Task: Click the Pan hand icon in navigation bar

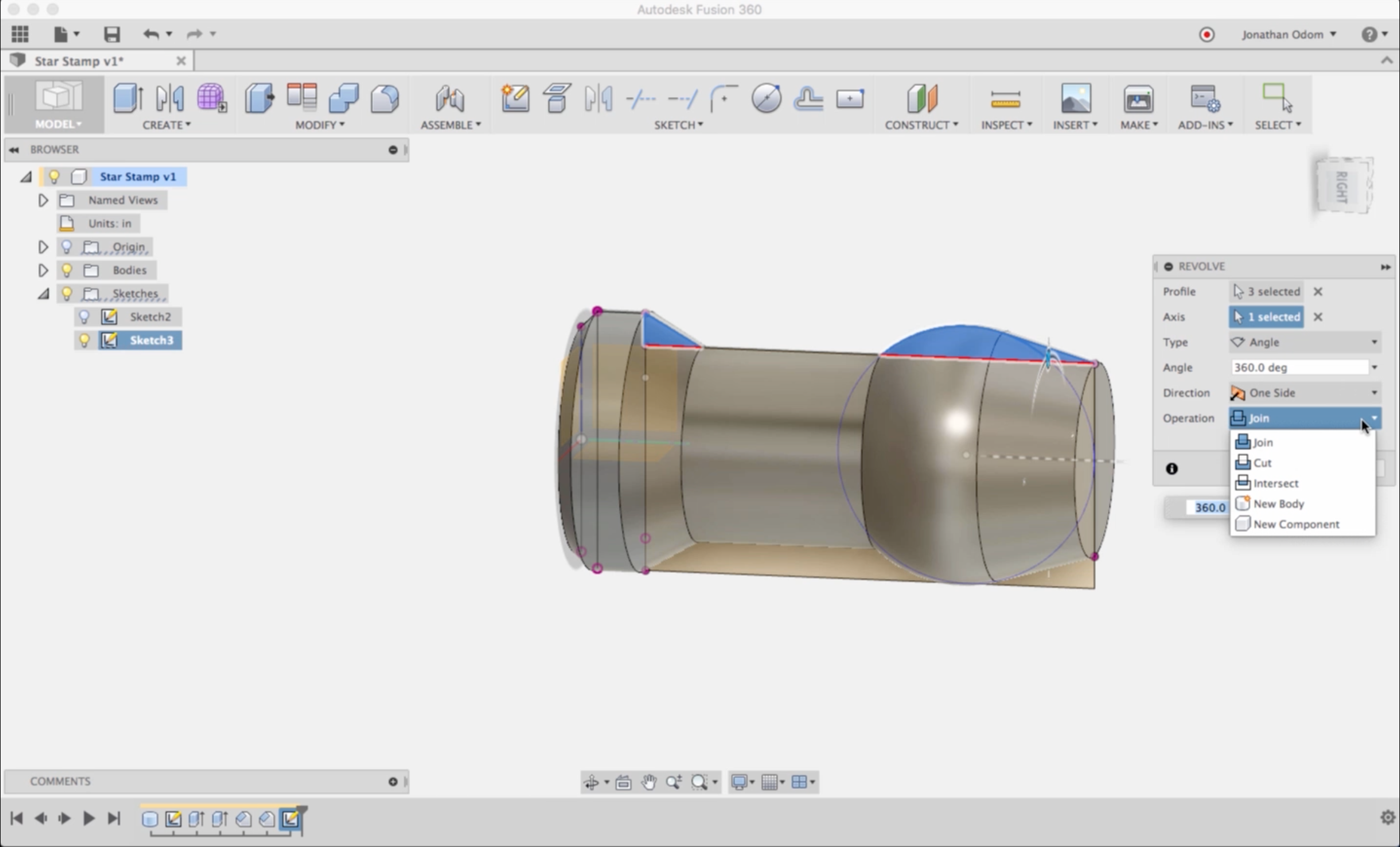Action: pyautogui.click(x=649, y=782)
